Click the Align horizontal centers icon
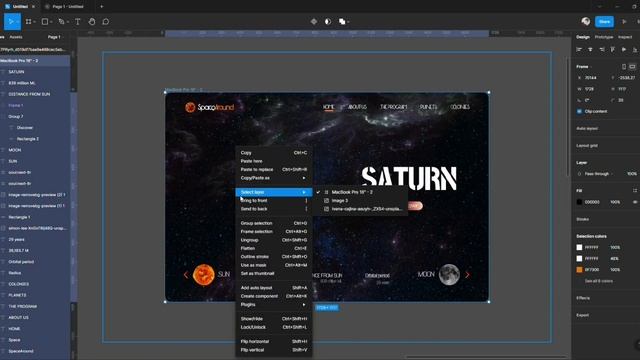The image size is (640, 360). coord(590,49)
